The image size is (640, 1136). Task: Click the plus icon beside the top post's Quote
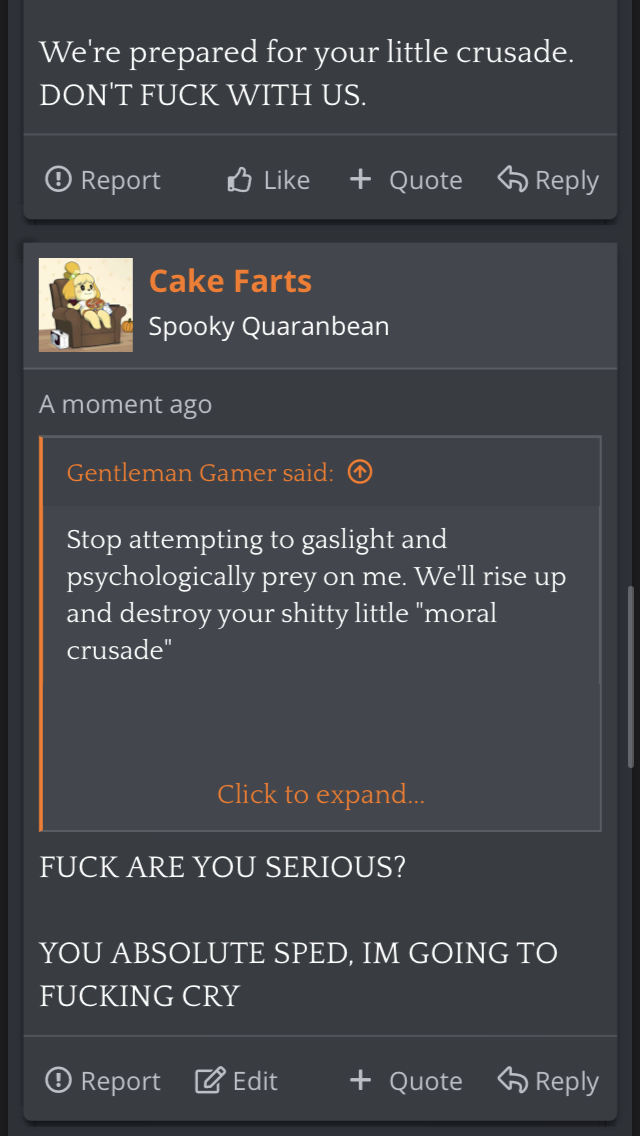pyautogui.click(x=360, y=178)
